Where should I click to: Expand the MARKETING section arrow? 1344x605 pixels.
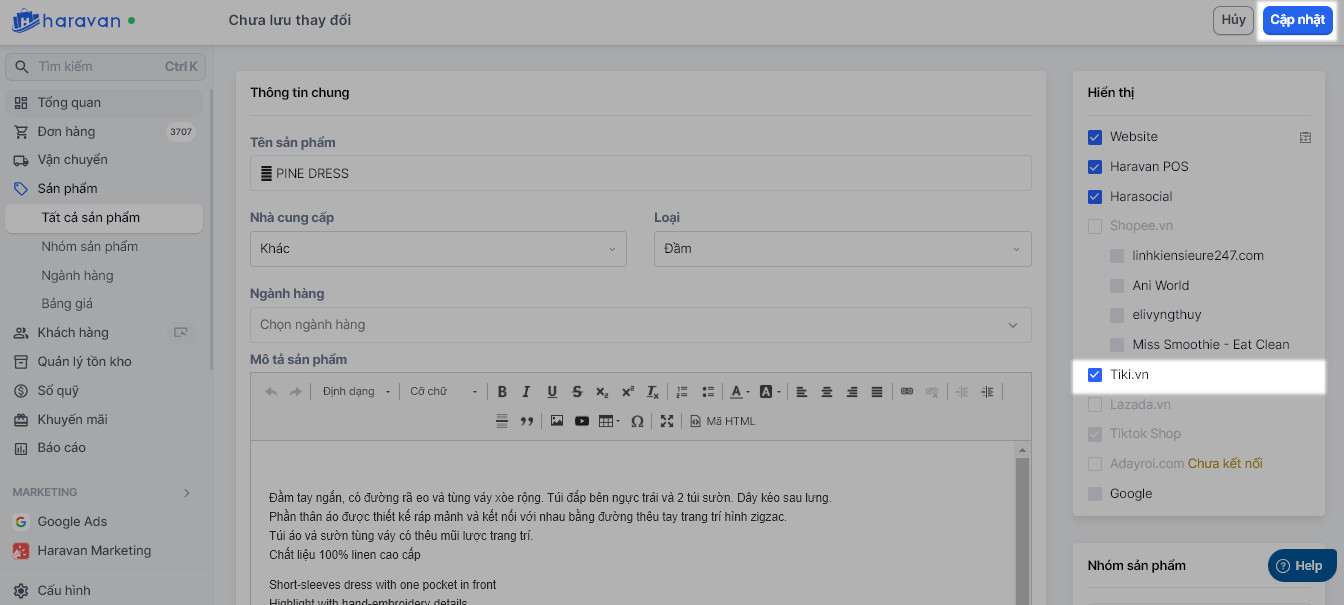187,493
